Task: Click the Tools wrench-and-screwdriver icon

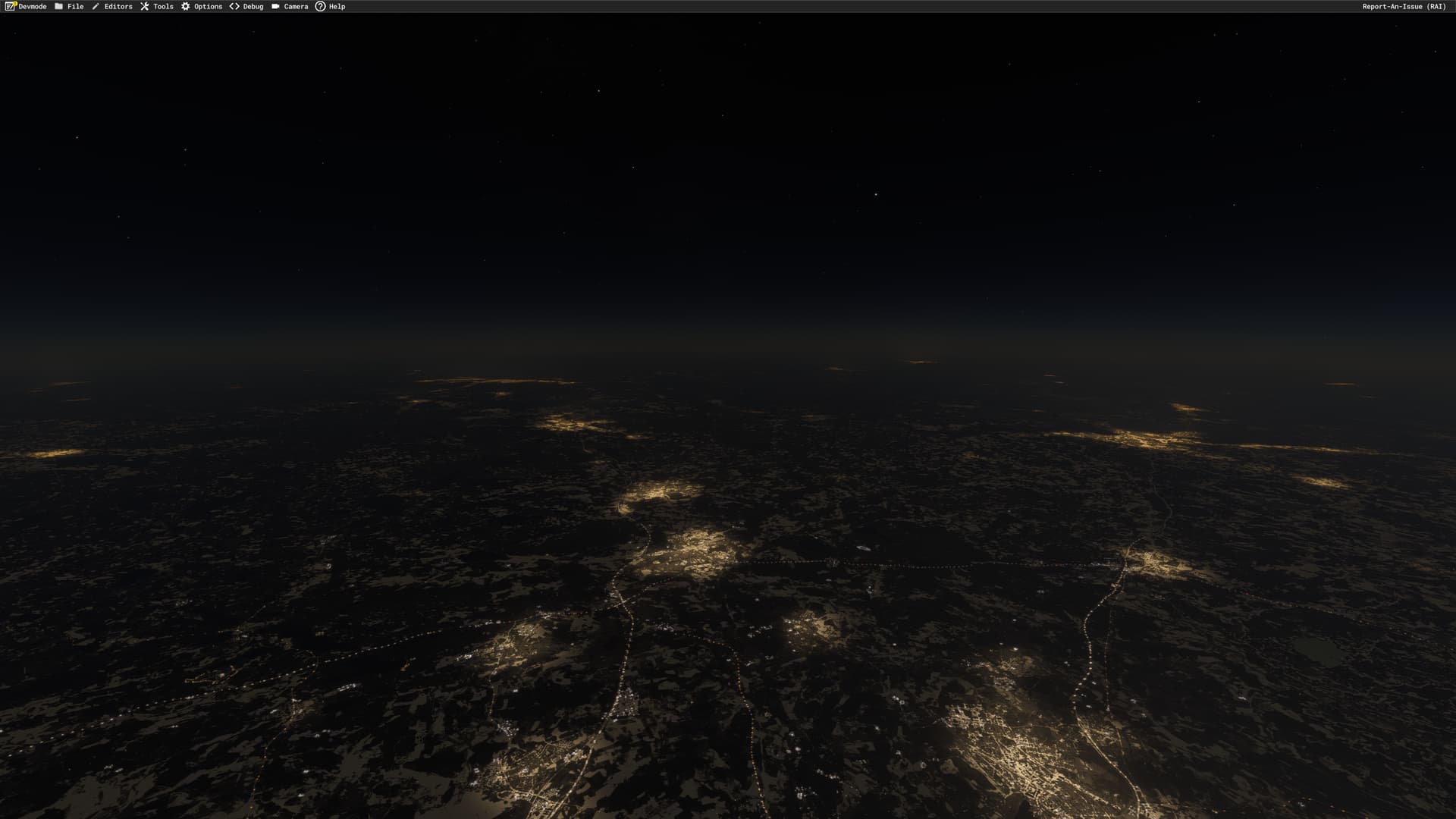Action: click(x=145, y=6)
